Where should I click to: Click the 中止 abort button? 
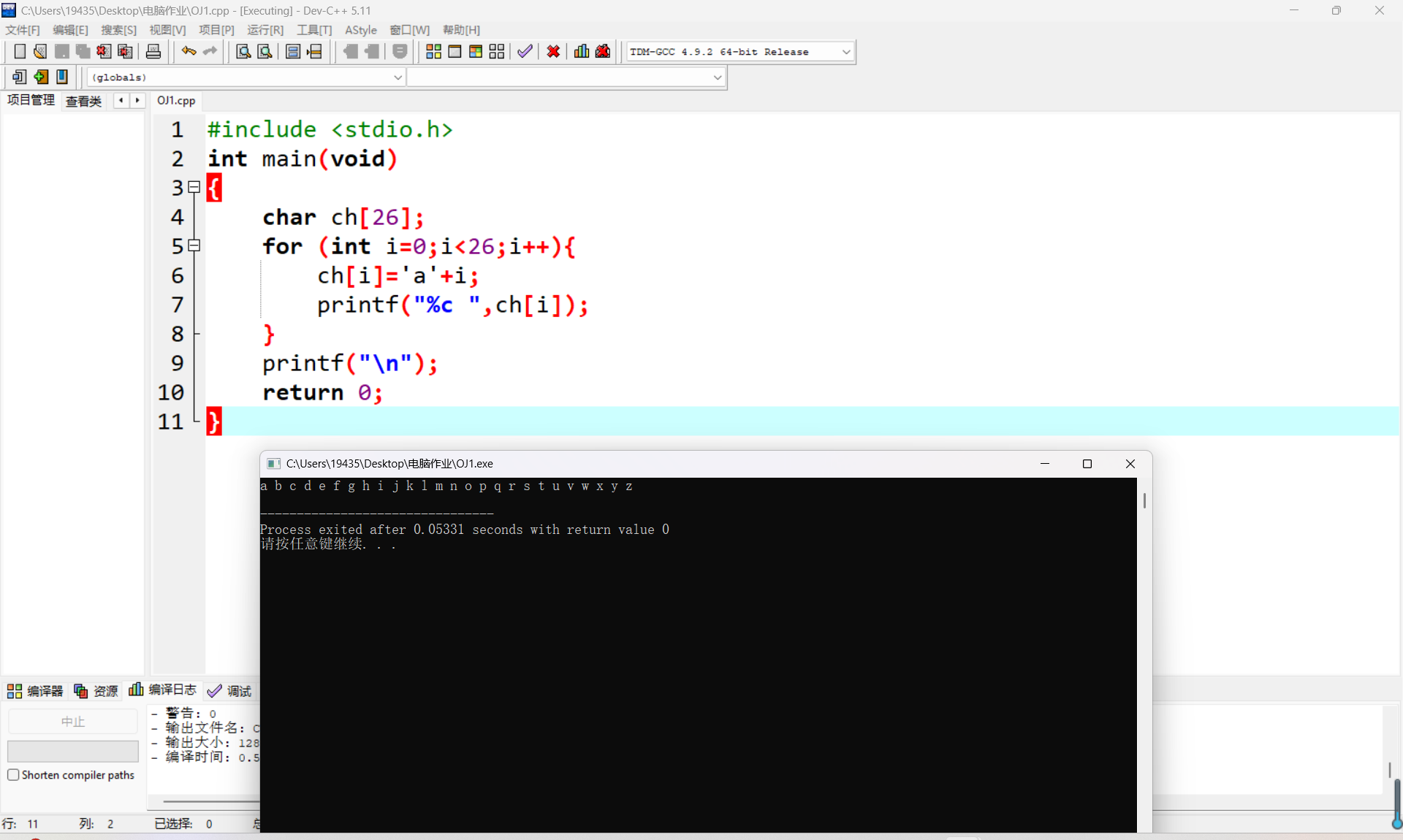coord(72,722)
